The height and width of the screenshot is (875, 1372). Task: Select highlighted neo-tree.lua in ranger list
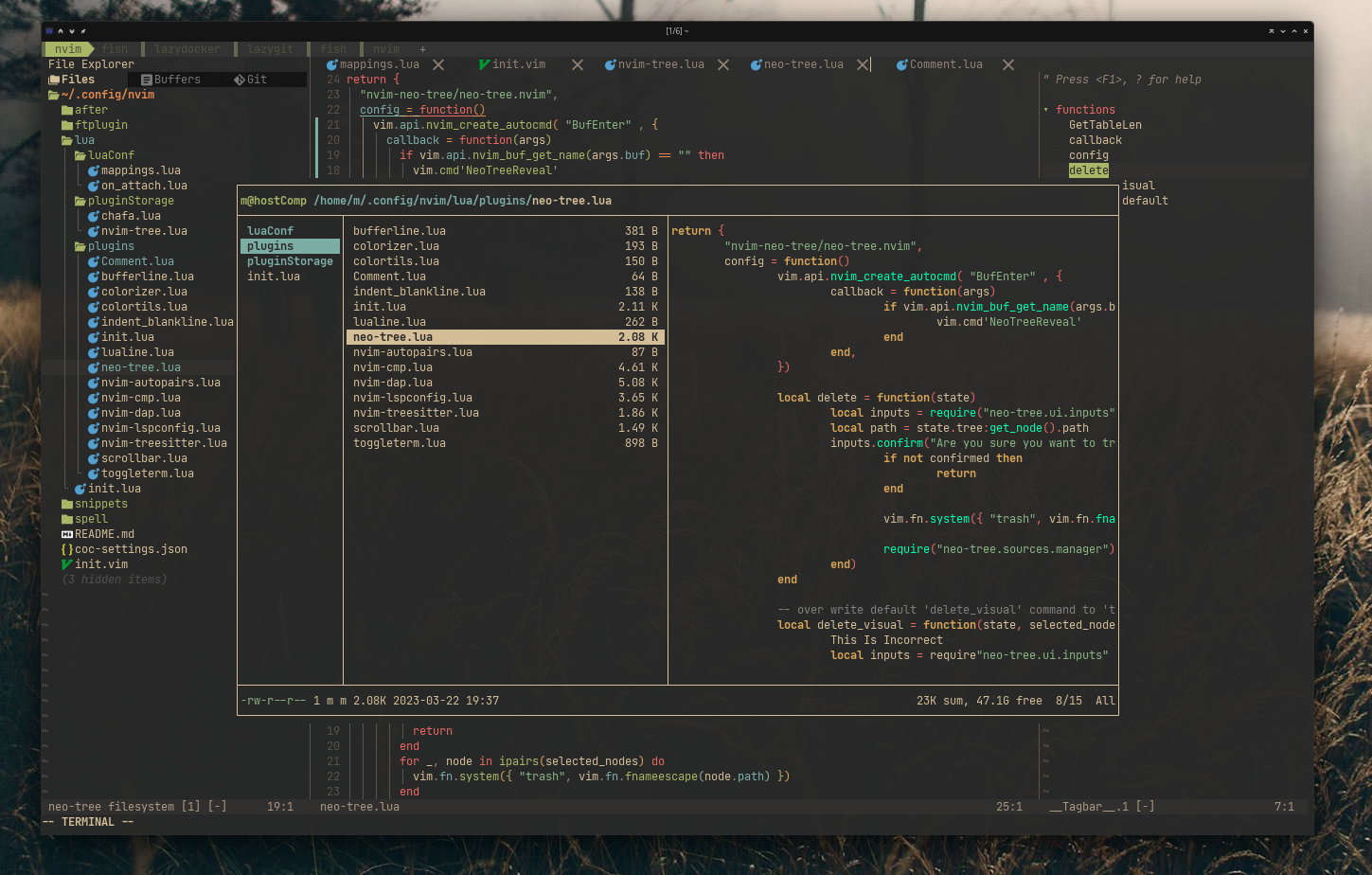[x=505, y=337]
